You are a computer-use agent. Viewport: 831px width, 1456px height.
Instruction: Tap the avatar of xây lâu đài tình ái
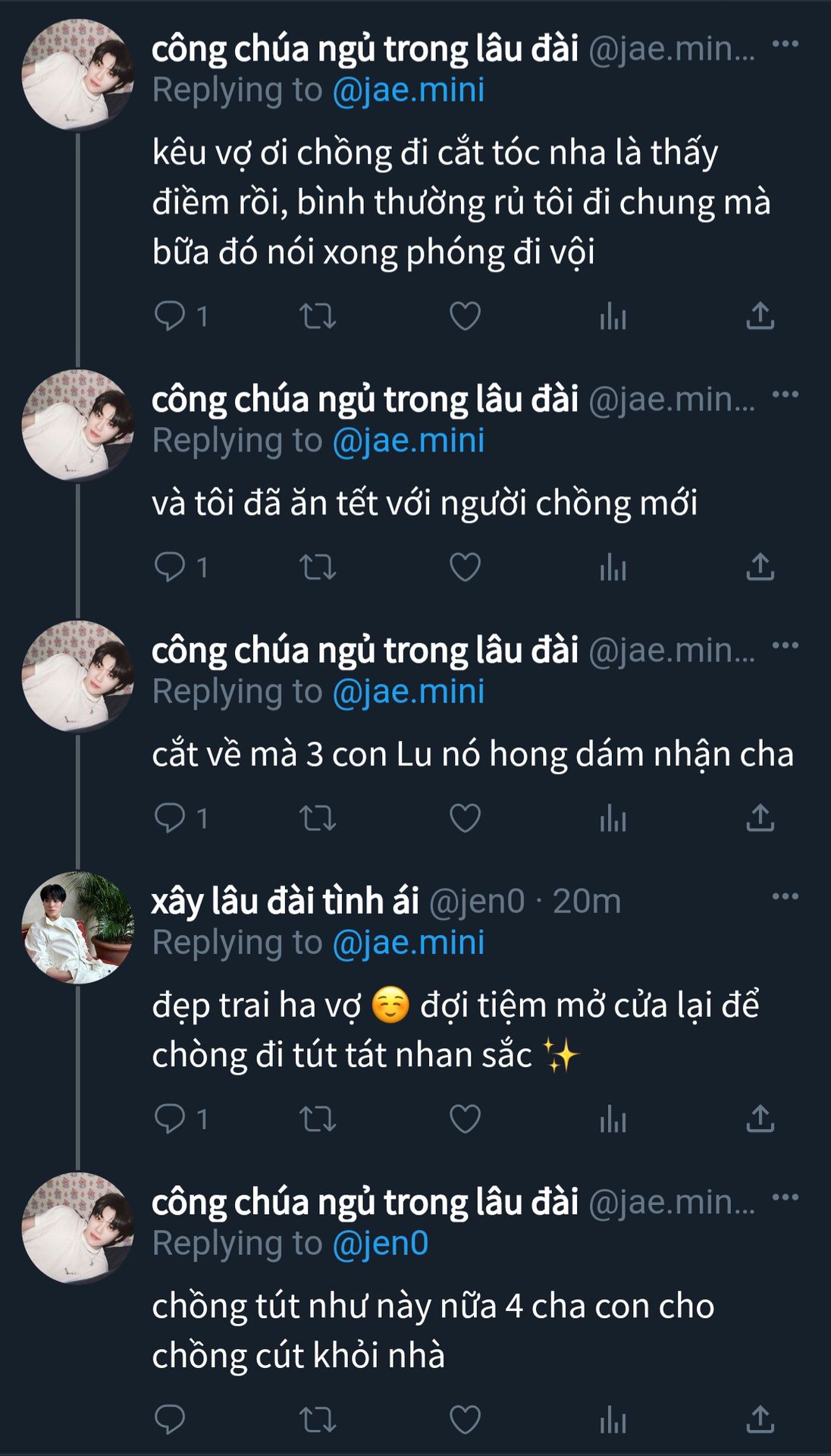78,927
